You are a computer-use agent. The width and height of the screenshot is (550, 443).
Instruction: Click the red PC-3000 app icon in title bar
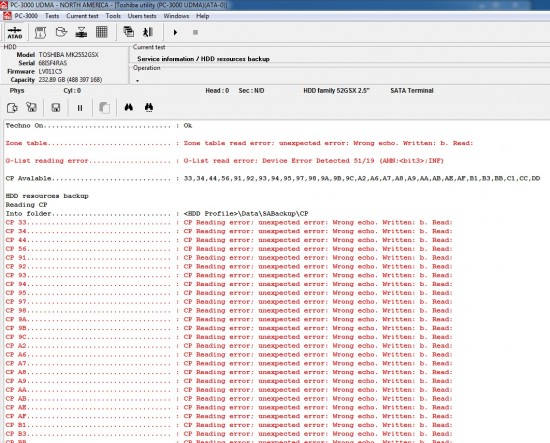coord(4,5)
